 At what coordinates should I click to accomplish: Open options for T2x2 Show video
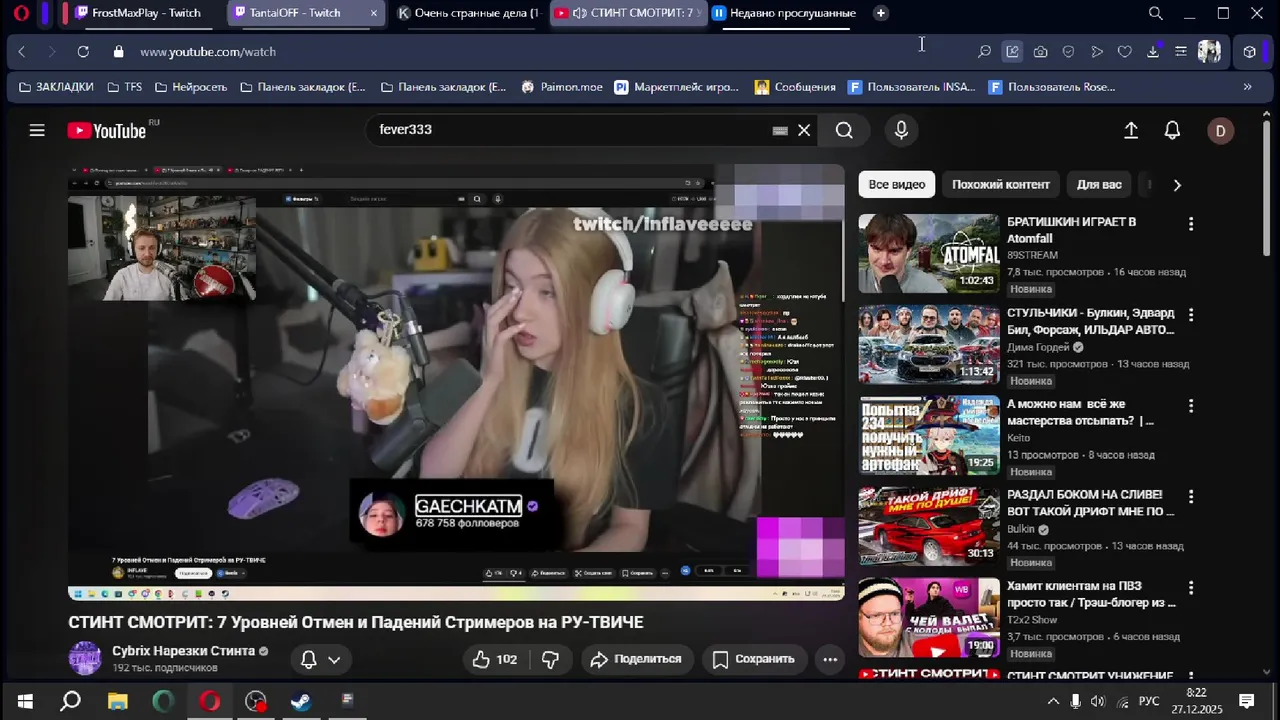pyautogui.click(x=1190, y=588)
